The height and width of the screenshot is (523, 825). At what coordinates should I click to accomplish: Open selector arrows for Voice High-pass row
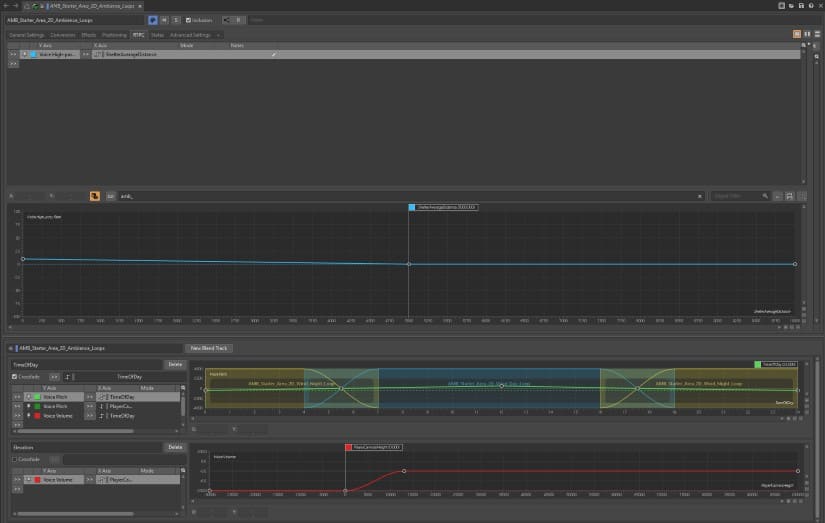tap(13, 54)
